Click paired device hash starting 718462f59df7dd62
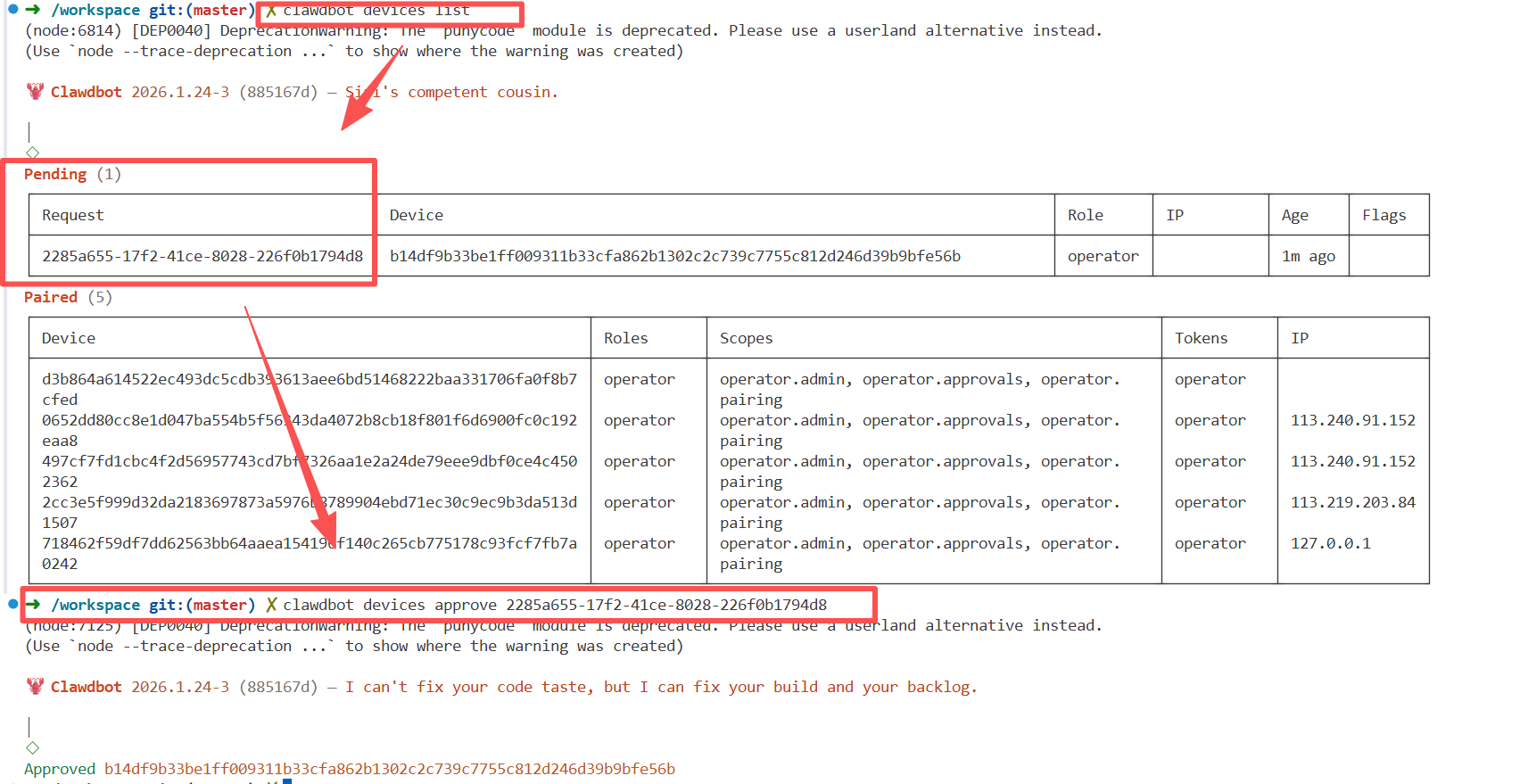The image size is (1528, 784). point(310,553)
